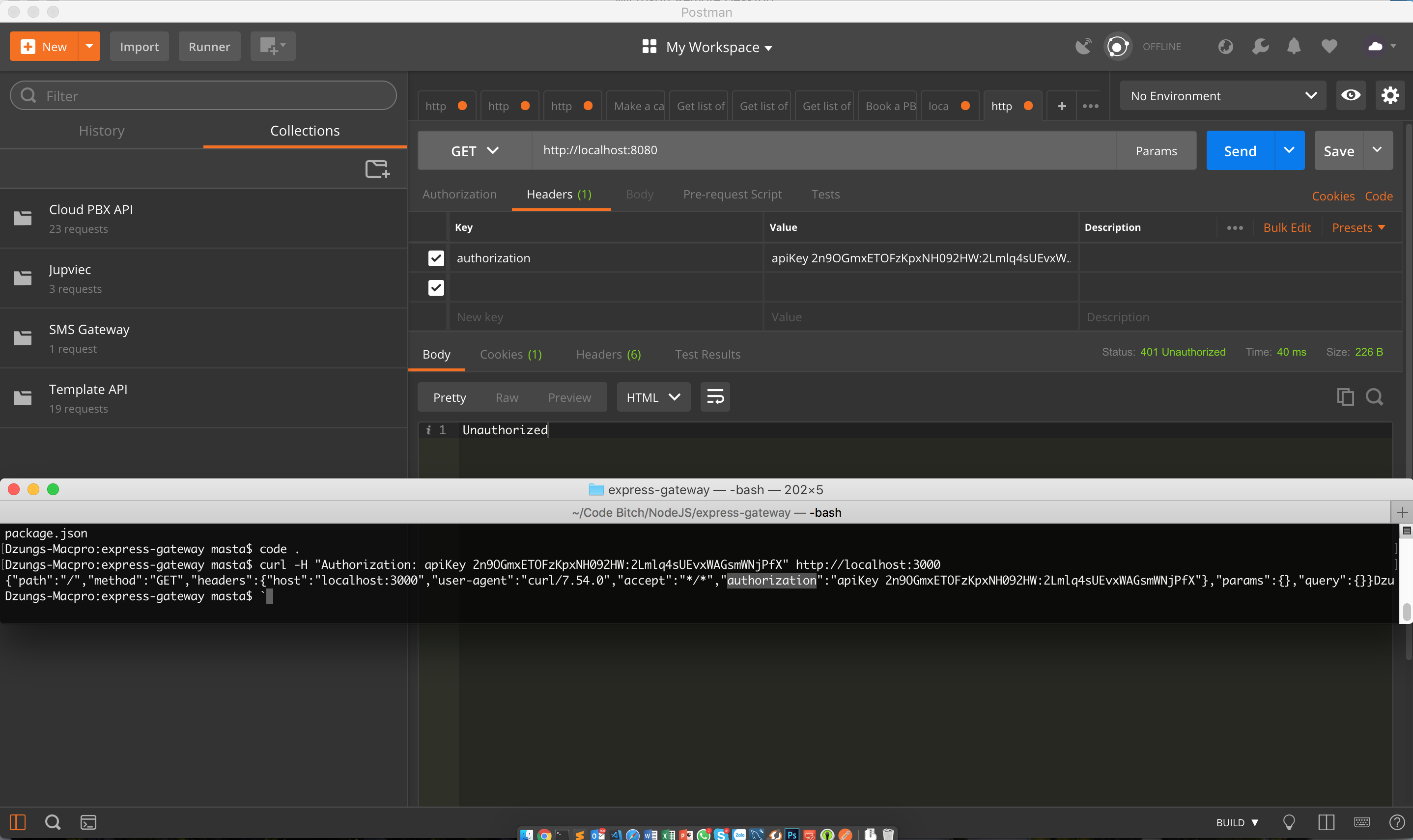
Task: Click the Bulk Edit link
Action: coord(1287,227)
